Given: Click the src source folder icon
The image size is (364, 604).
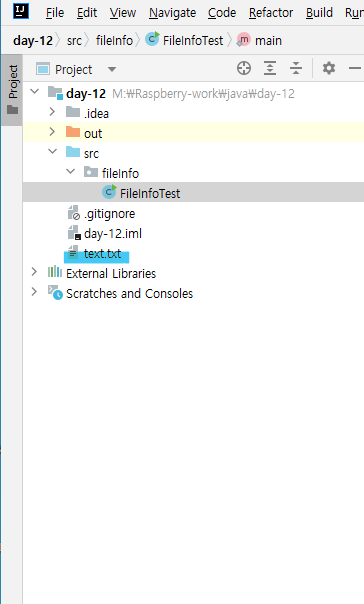Looking at the screenshot, I should [73, 152].
